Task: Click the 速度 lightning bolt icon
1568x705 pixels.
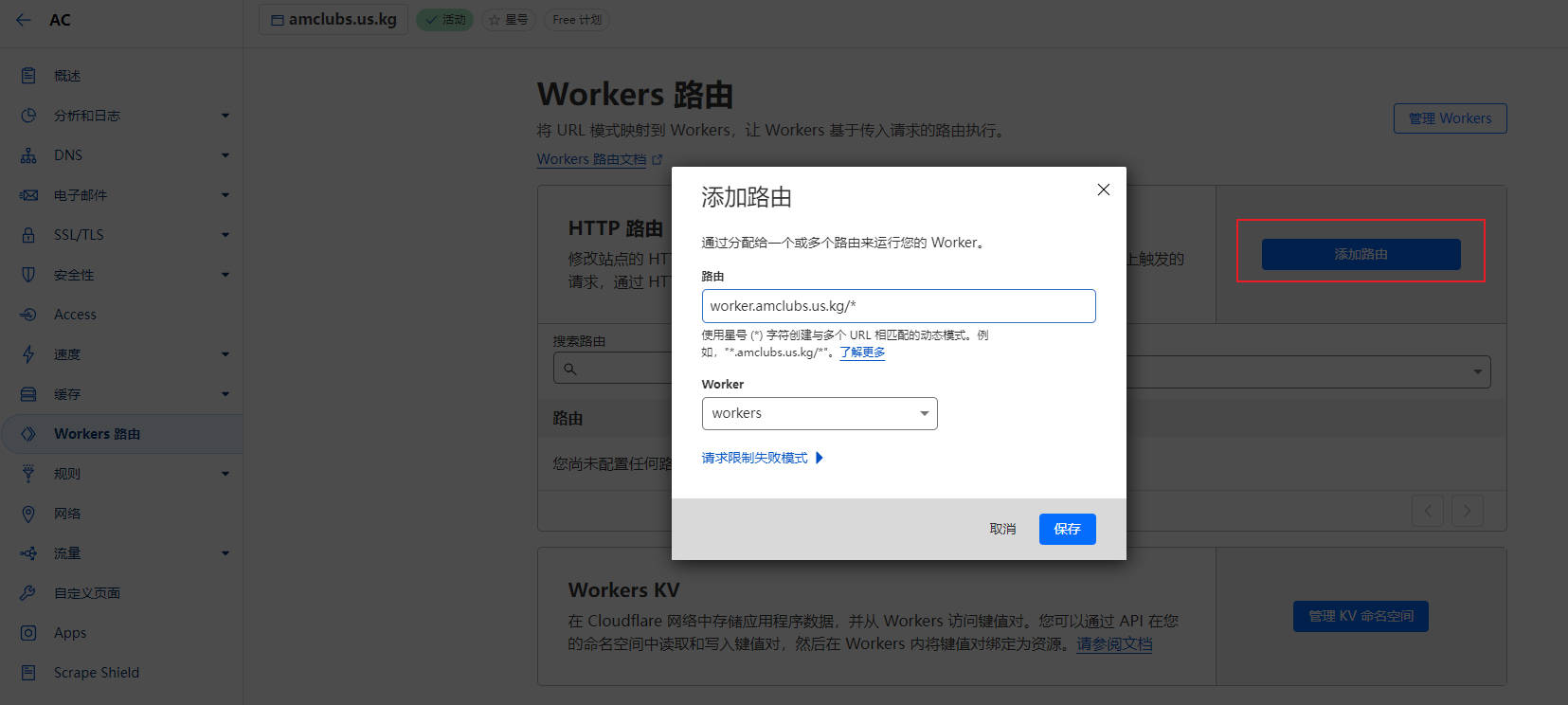Action: coord(28,354)
